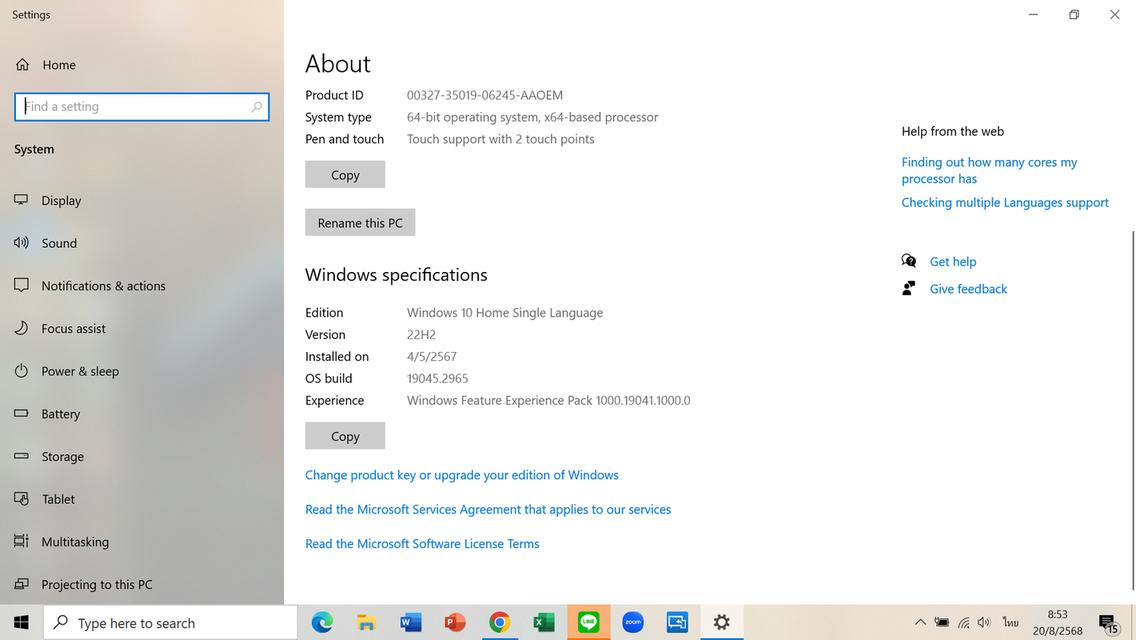The height and width of the screenshot is (640, 1136).
Task: Click the Product ID value 00327-35019-06245-AAOEM
Action: point(485,95)
